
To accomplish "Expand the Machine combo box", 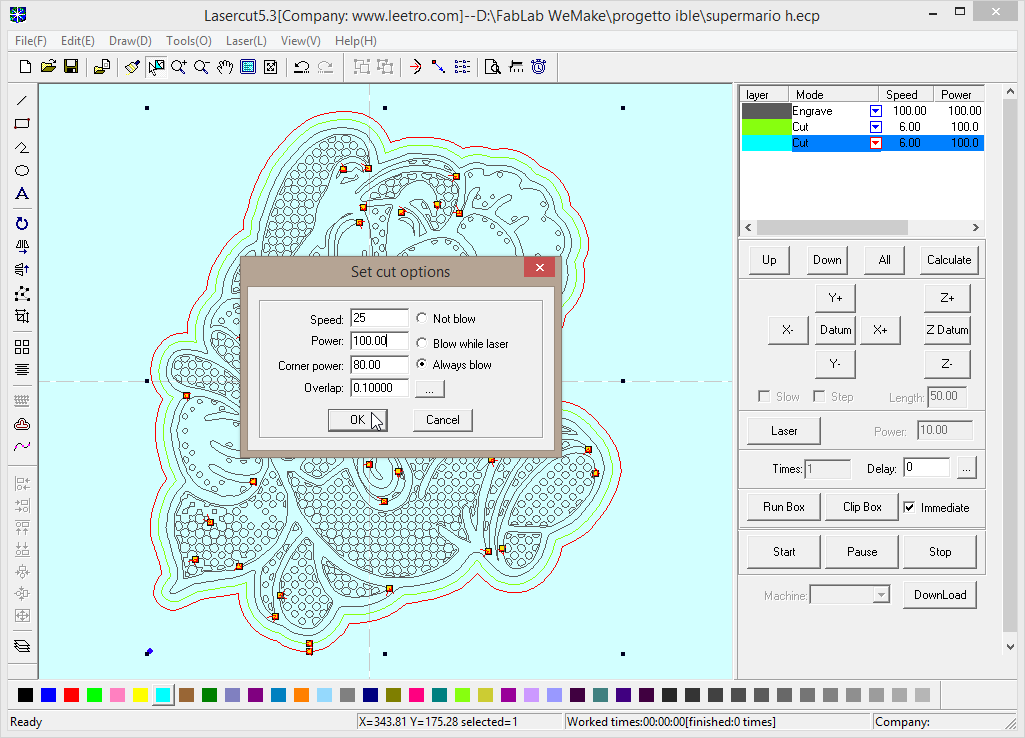I will point(881,595).
